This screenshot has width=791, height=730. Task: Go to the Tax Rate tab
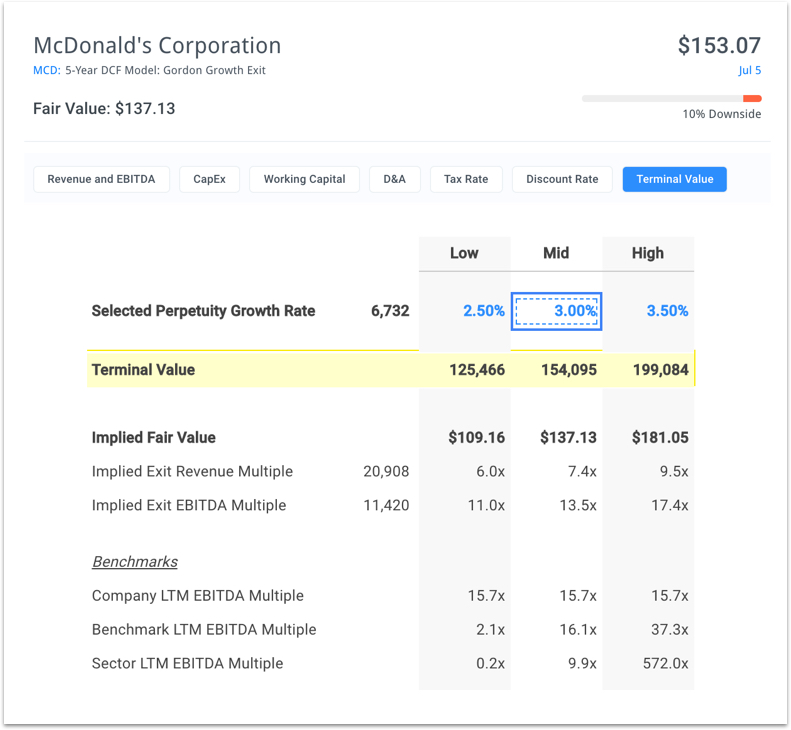click(x=466, y=179)
